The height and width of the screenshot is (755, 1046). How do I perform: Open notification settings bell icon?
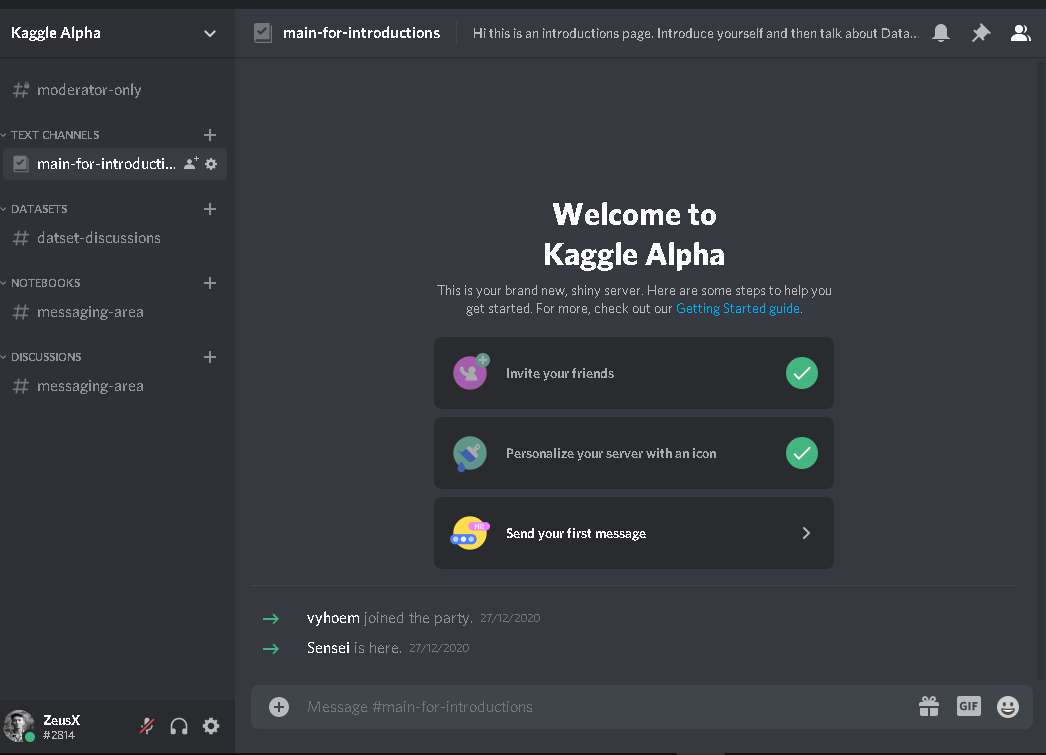coord(941,33)
